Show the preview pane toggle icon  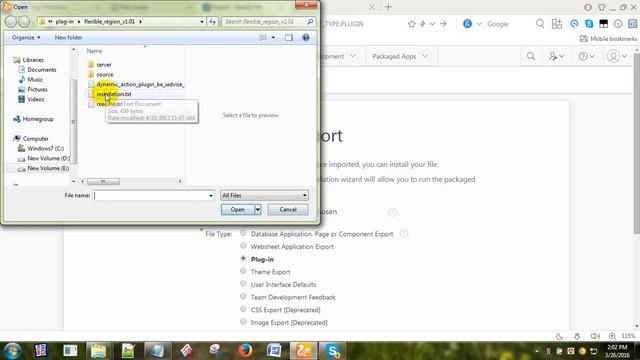click(x=289, y=38)
